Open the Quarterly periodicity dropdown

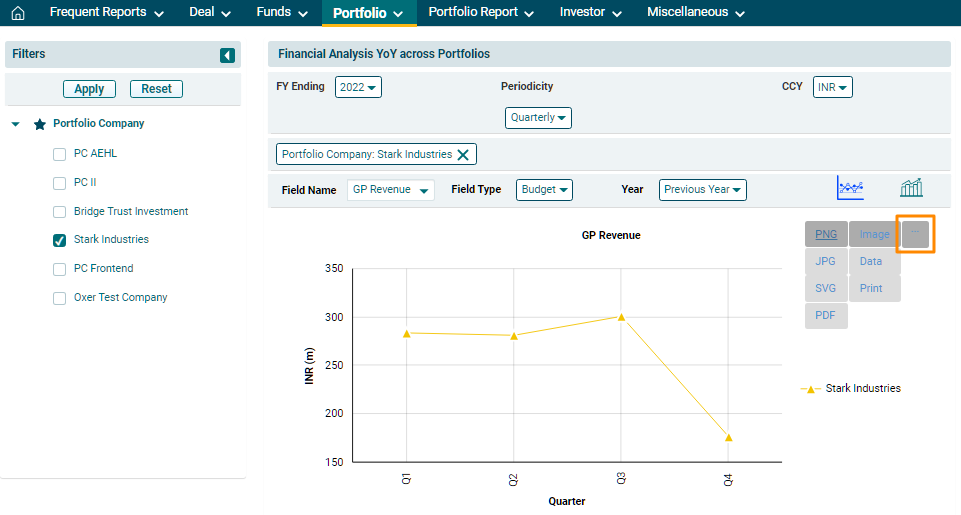(x=538, y=118)
